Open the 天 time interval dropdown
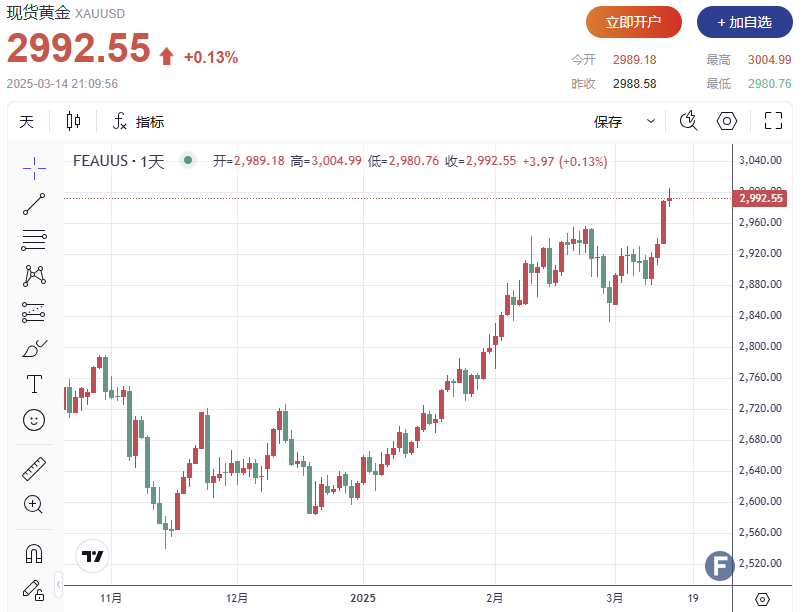The image size is (803, 612). pos(27,122)
